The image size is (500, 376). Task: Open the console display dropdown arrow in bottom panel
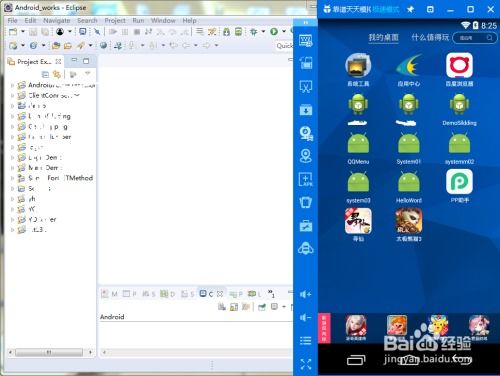point(284,307)
